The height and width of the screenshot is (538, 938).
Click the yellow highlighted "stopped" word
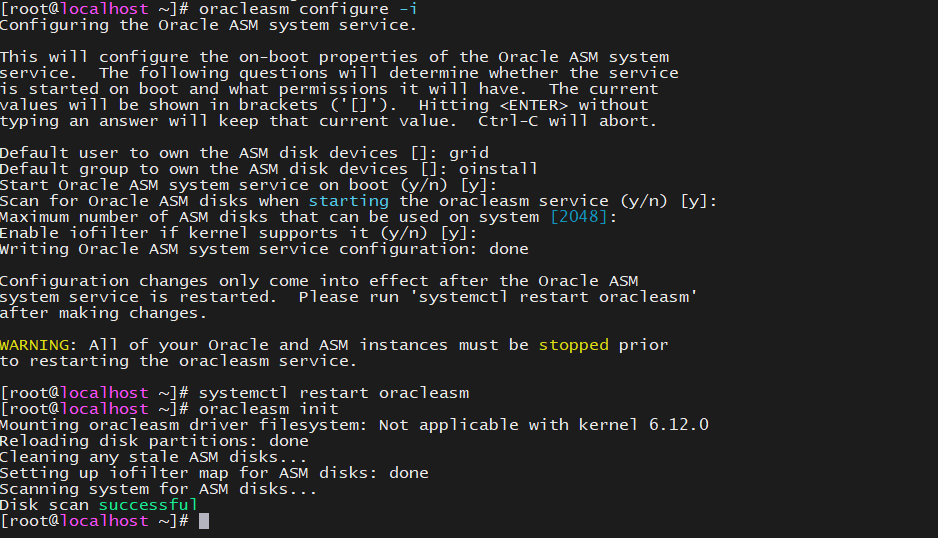pyautogui.click(x=573, y=345)
